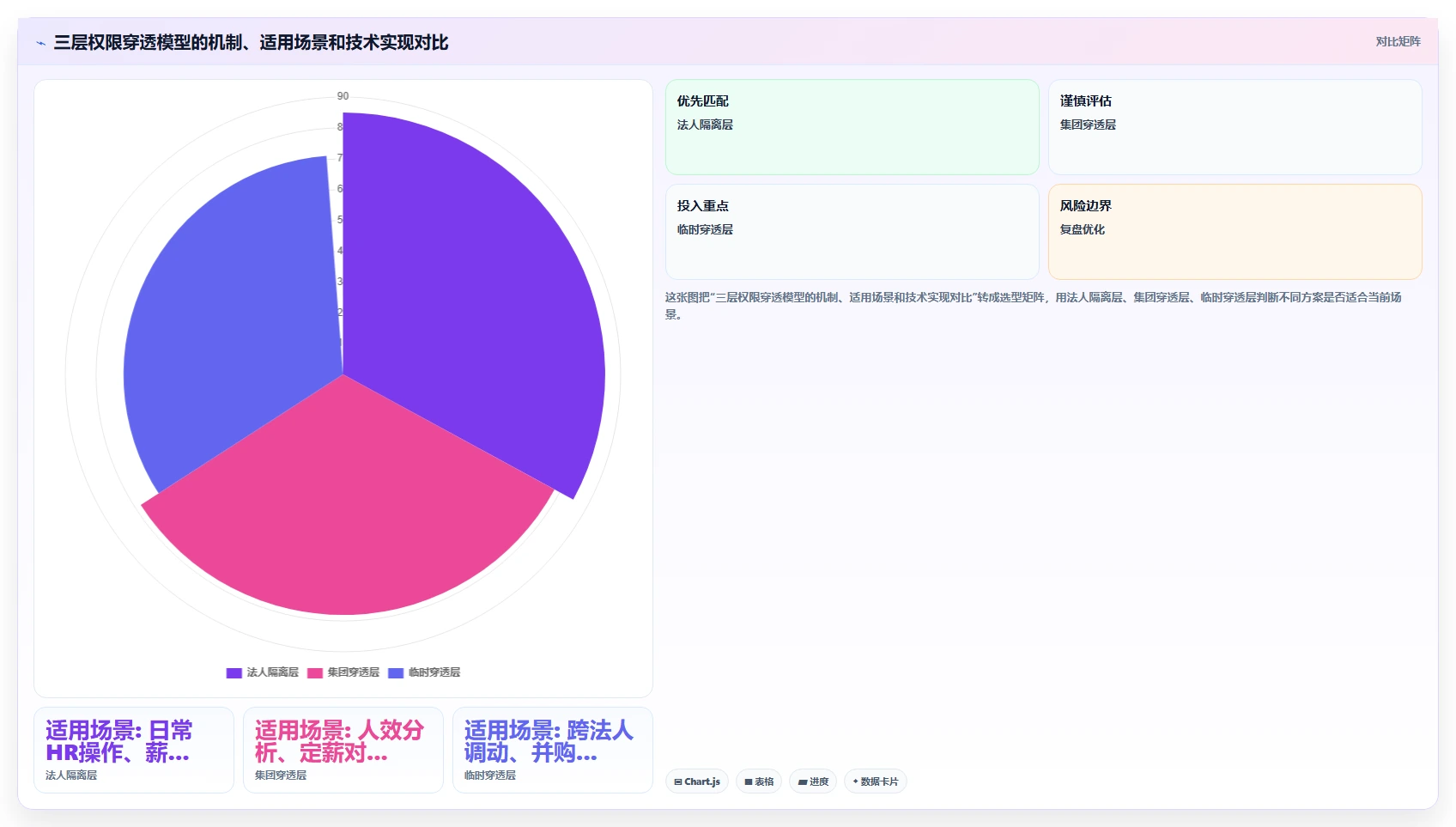The height and width of the screenshot is (827, 1456).
Task: Click the 90 axis label atop the chart
Action: (x=343, y=96)
